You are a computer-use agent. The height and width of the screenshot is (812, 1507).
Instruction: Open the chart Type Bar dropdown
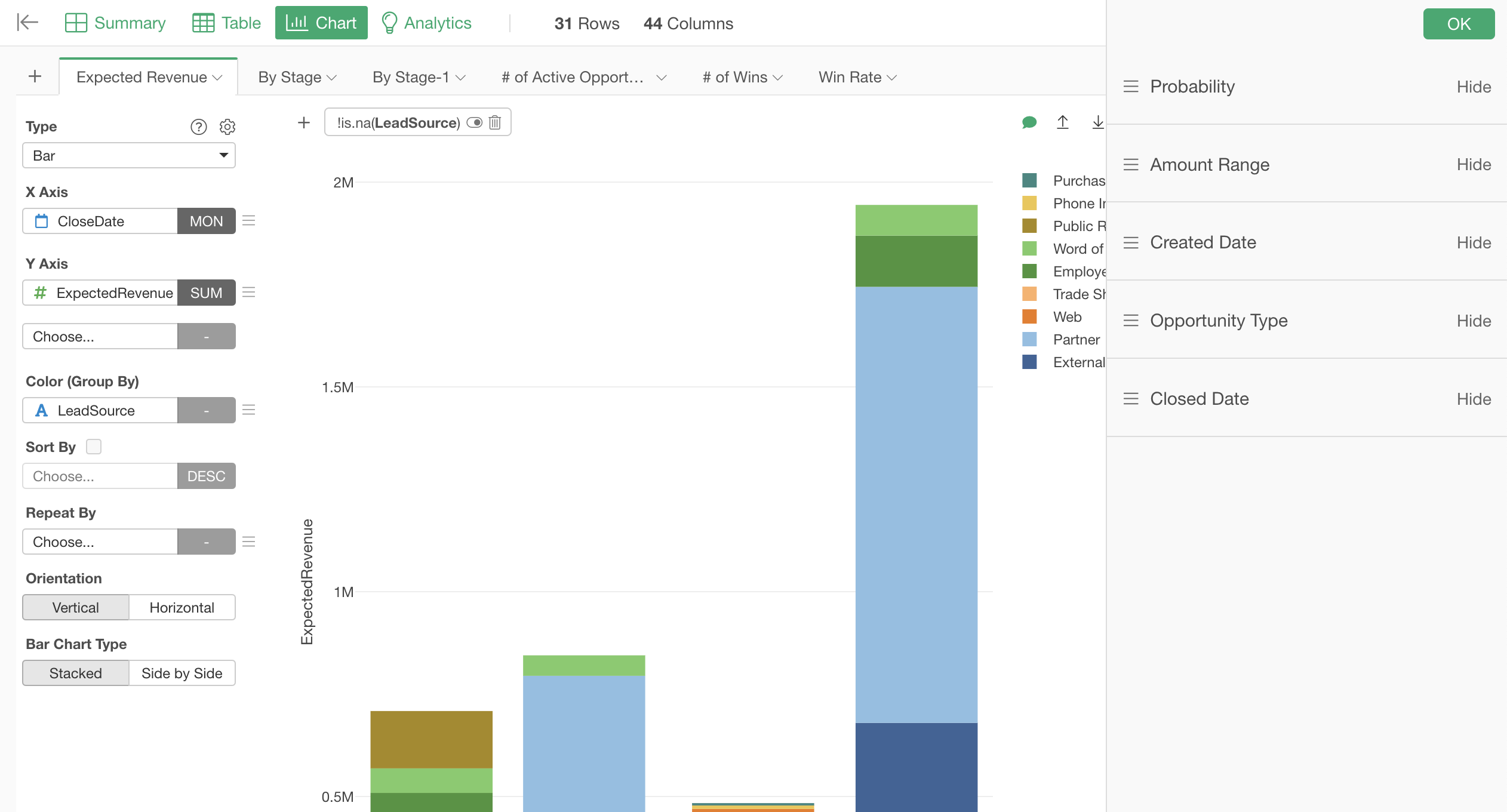(x=129, y=155)
